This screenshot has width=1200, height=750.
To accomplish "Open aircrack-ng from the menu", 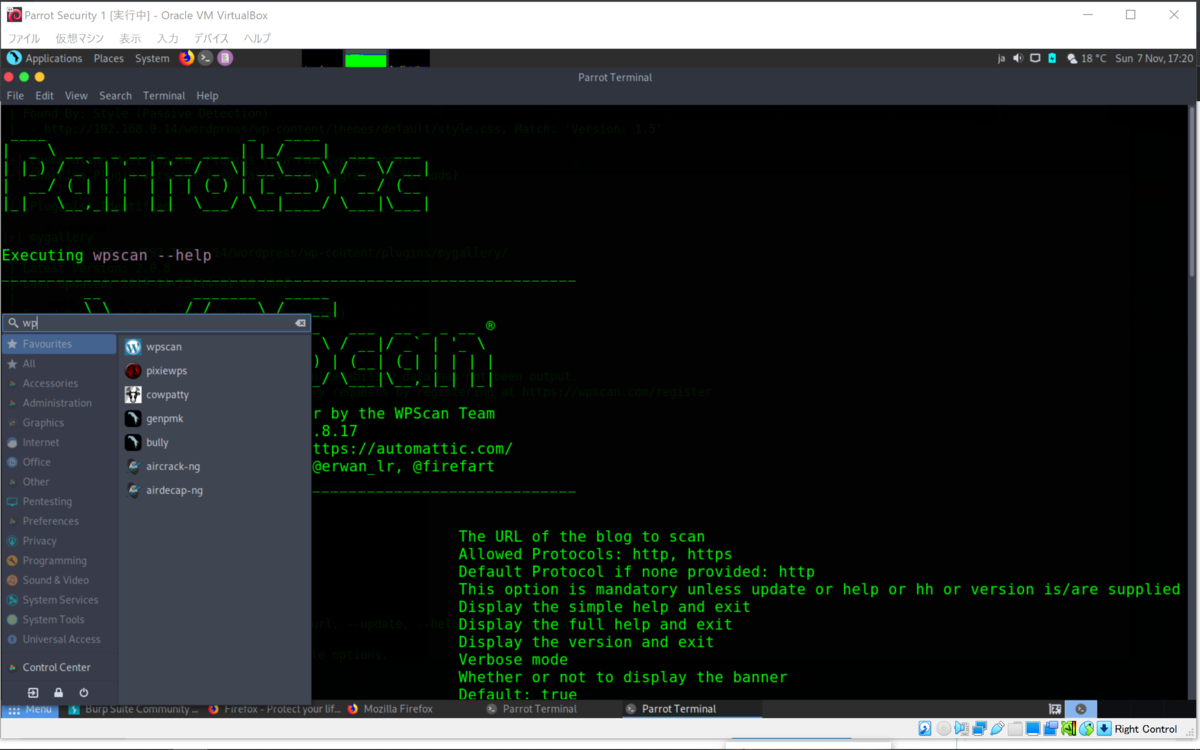I will (x=214, y=467).
